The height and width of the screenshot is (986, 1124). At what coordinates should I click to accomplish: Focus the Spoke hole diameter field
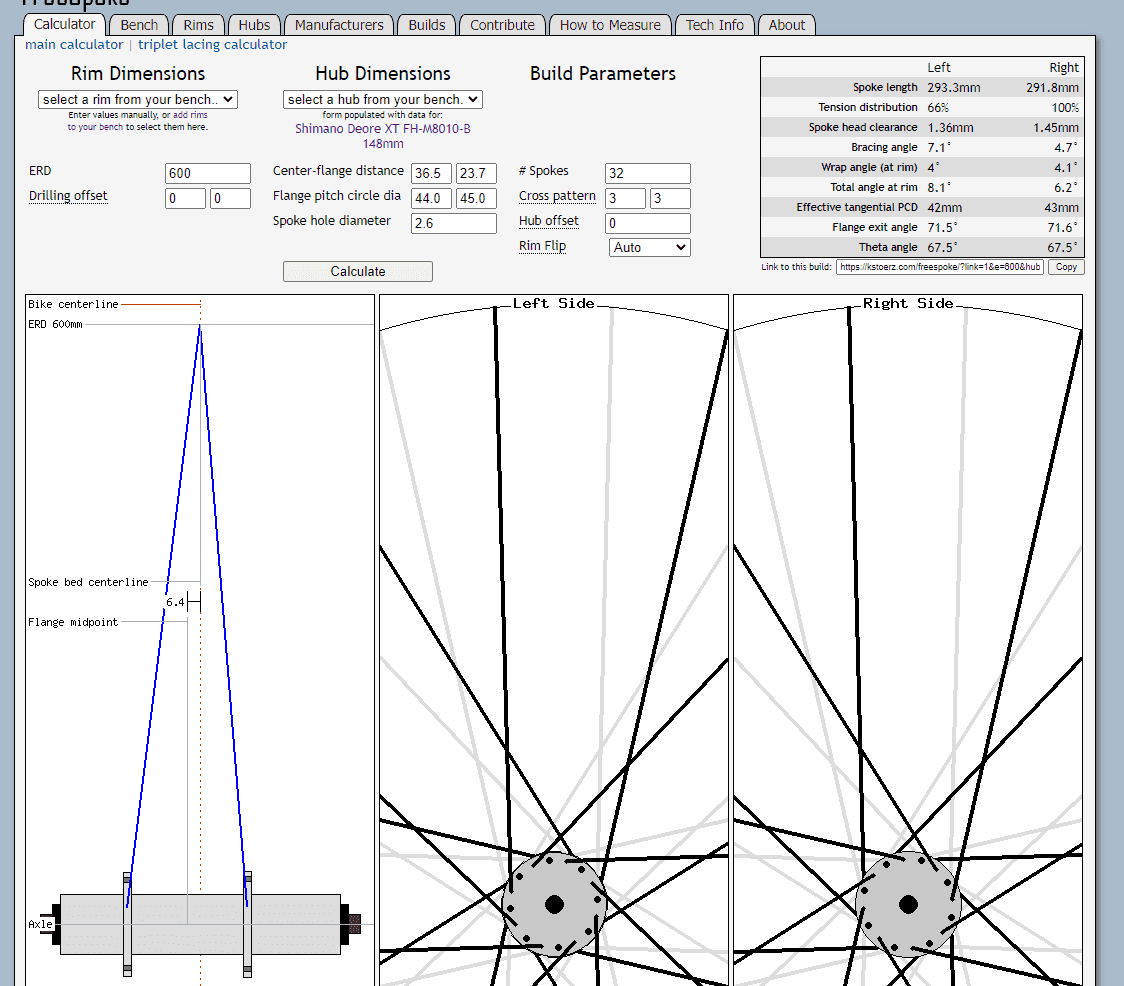point(453,223)
